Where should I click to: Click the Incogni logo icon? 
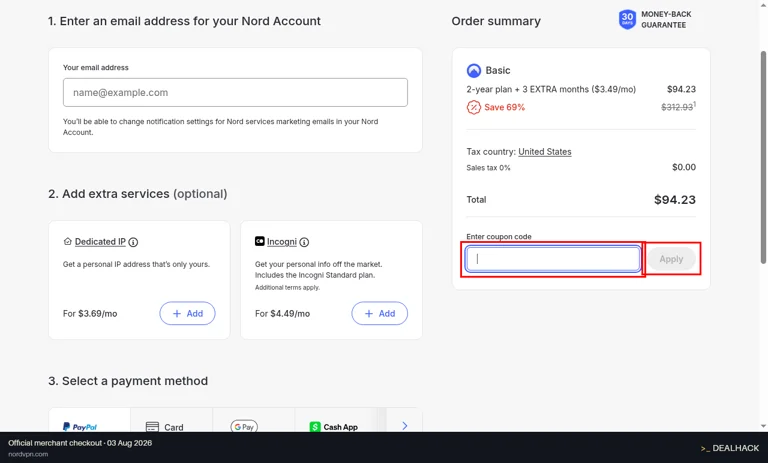(x=260, y=241)
